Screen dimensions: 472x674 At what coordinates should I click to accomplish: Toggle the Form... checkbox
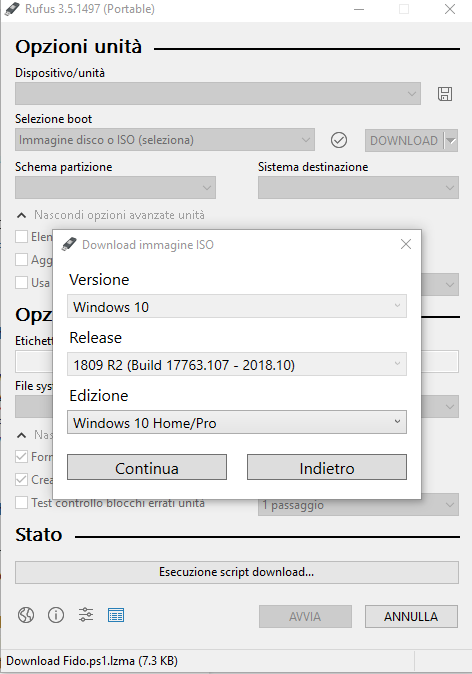tap(21, 456)
